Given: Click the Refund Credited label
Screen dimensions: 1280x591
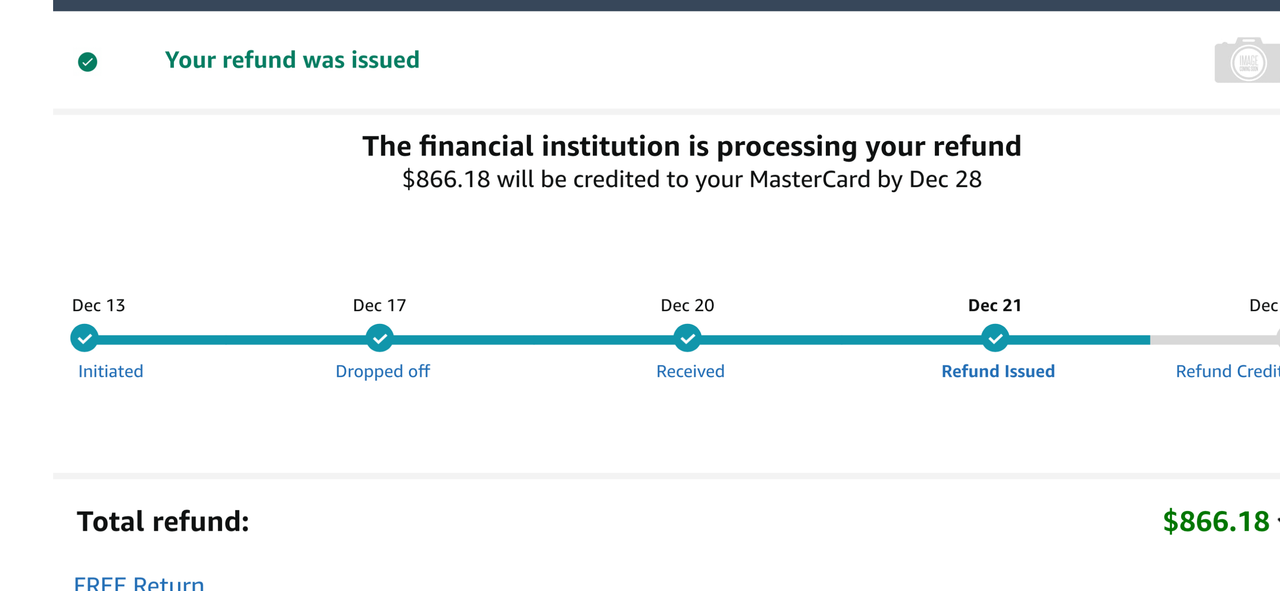Looking at the screenshot, I should click(1228, 371).
